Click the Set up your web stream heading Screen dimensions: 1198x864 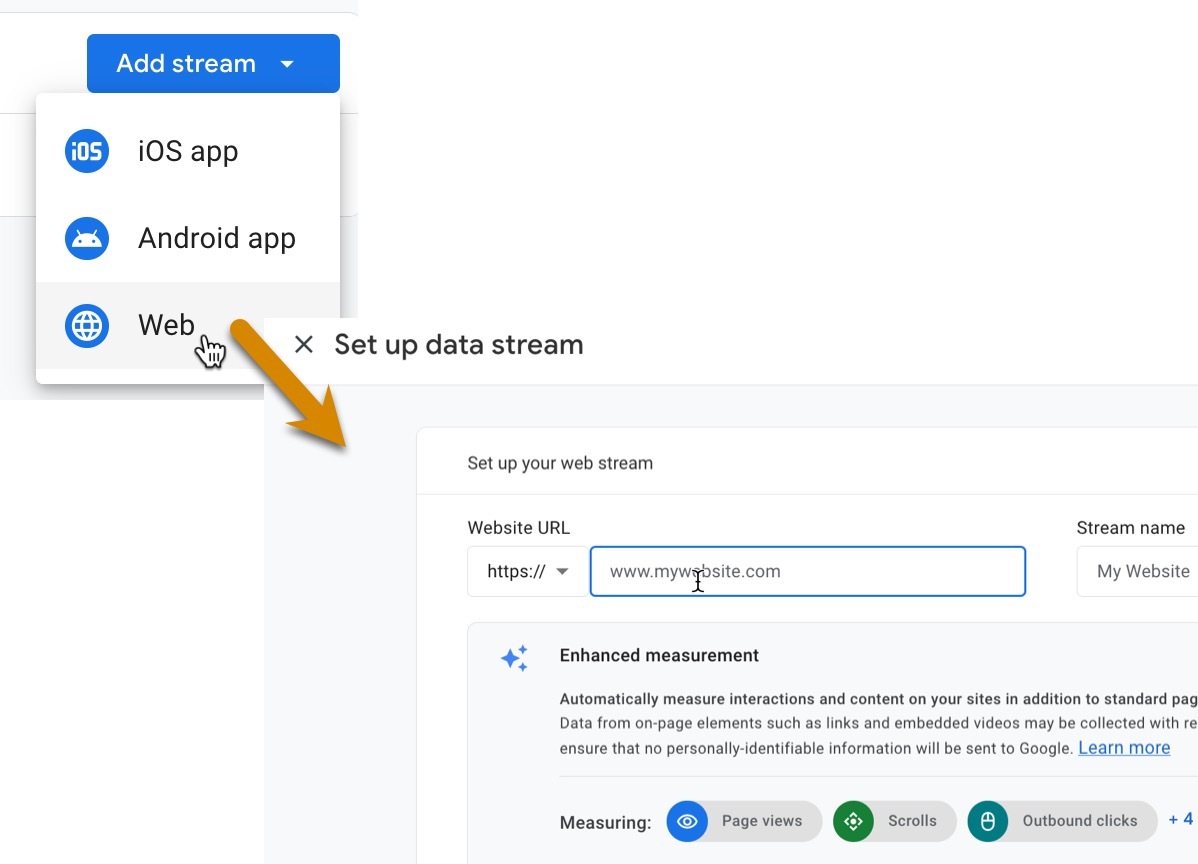point(560,463)
